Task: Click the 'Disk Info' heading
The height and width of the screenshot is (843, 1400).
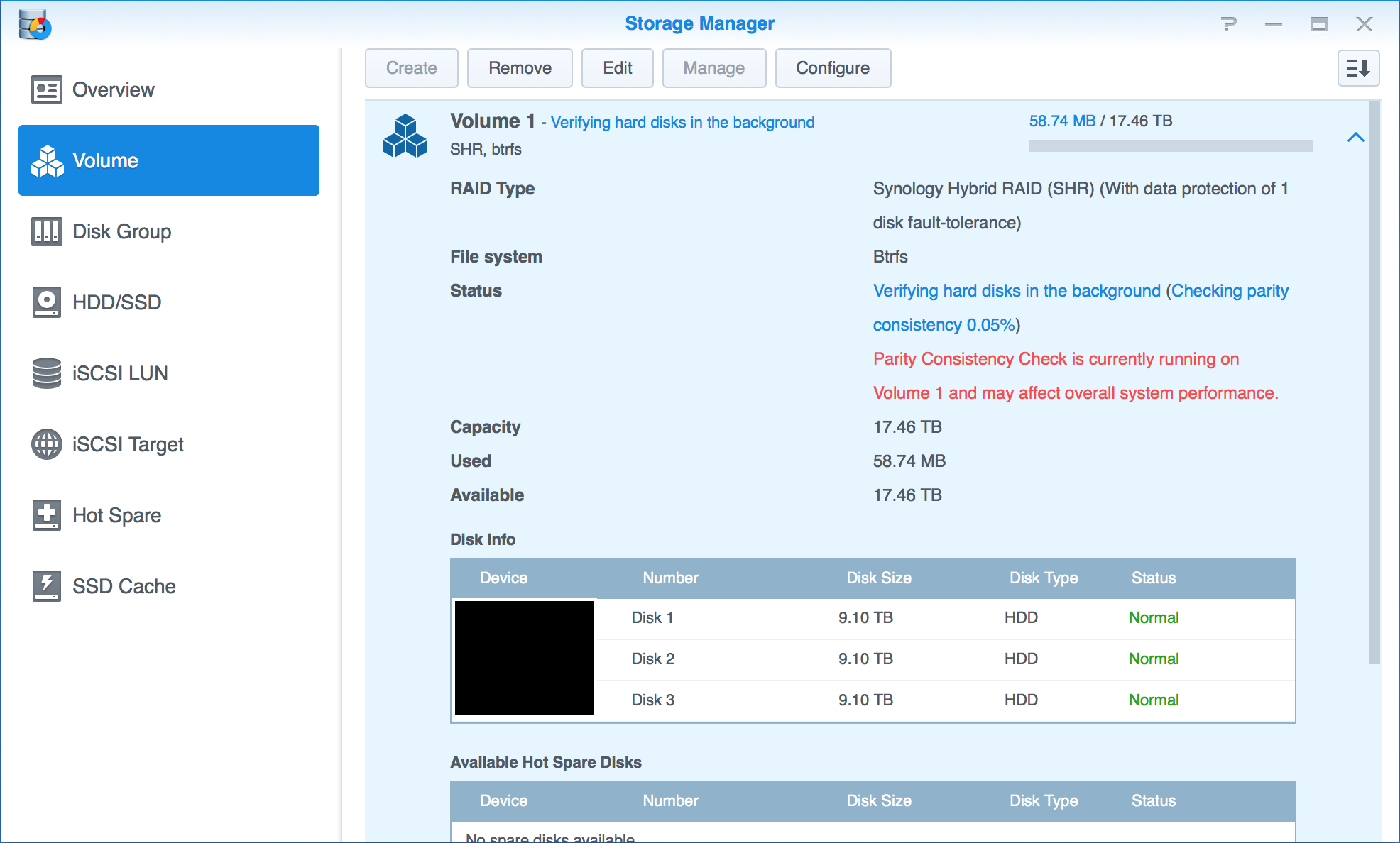Action: (x=483, y=540)
